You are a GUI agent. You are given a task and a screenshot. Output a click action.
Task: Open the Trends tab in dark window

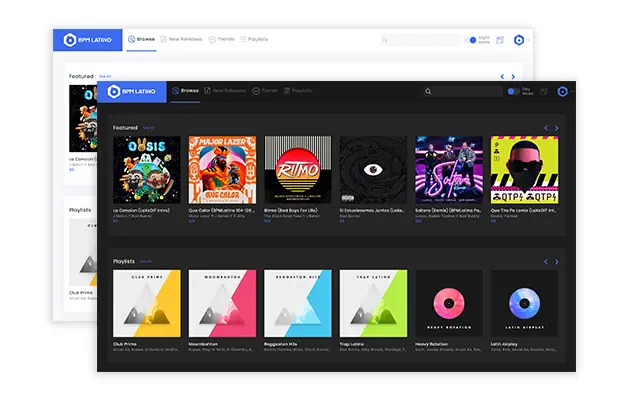tap(265, 91)
